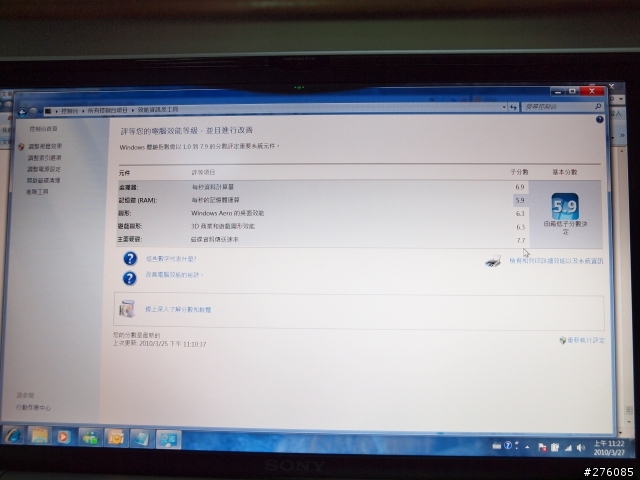This screenshot has height=480, width=640.
Task: Switch to Control Panel taskbar button
Action: click(168, 440)
